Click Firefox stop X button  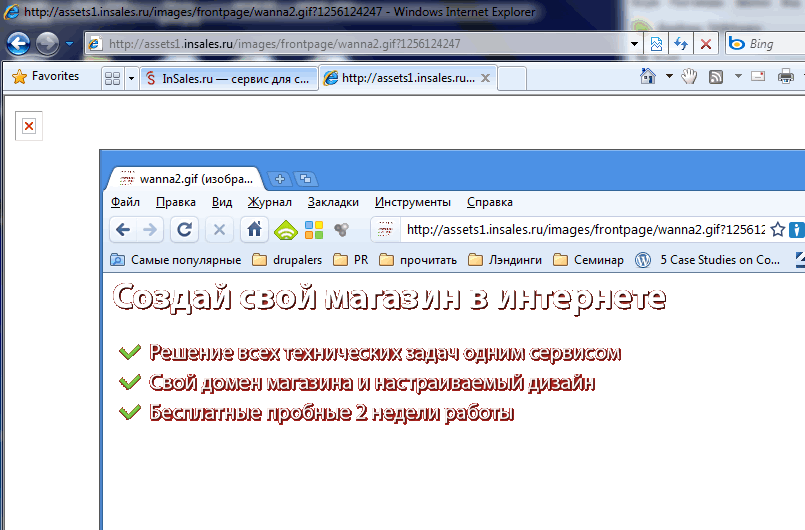point(219,230)
